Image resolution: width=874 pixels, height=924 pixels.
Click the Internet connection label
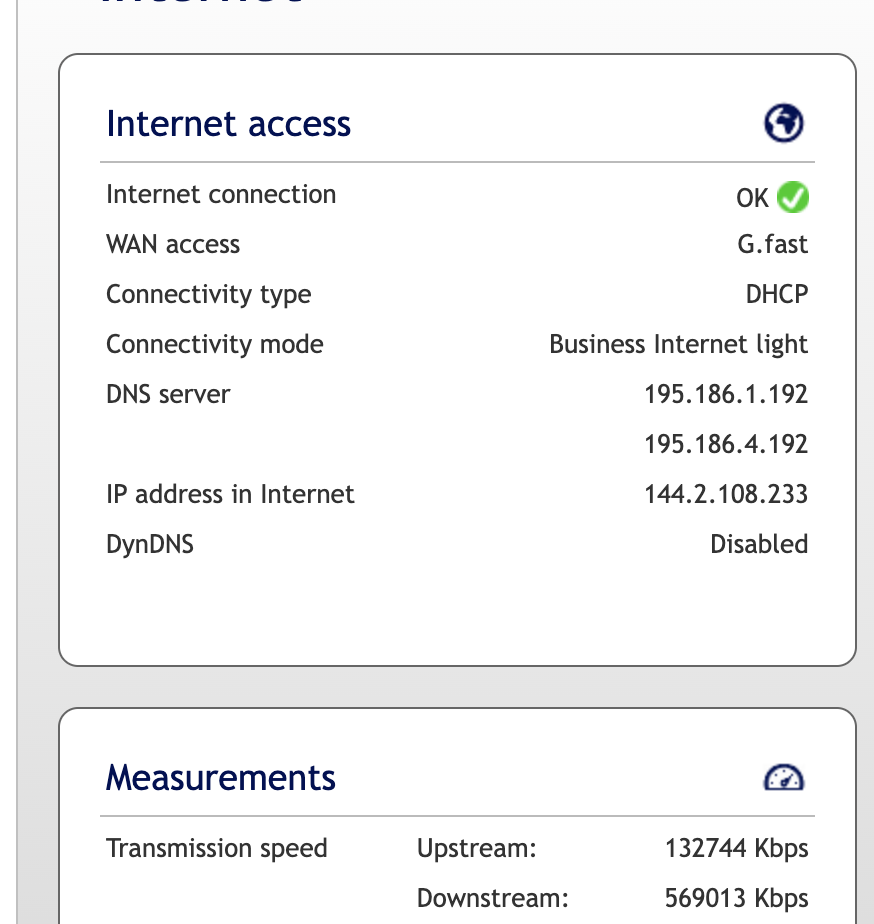[221, 194]
